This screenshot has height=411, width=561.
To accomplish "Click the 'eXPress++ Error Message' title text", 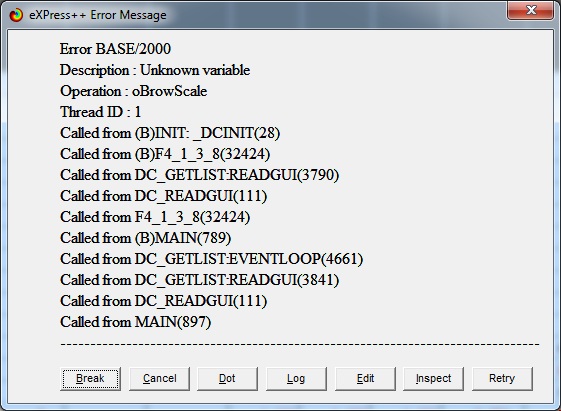I will coord(98,15).
